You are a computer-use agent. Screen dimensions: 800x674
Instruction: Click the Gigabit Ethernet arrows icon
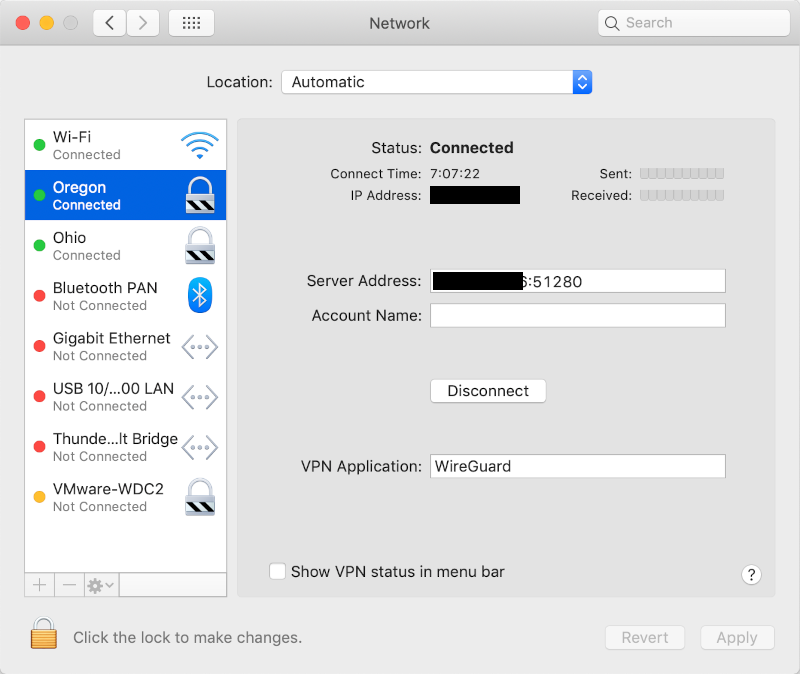(199, 347)
